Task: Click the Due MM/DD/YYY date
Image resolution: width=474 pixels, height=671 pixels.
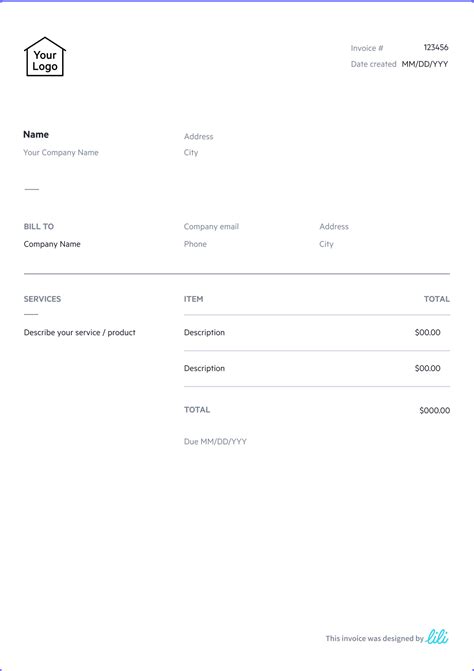Action: pyautogui.click(x=215, y=442)
